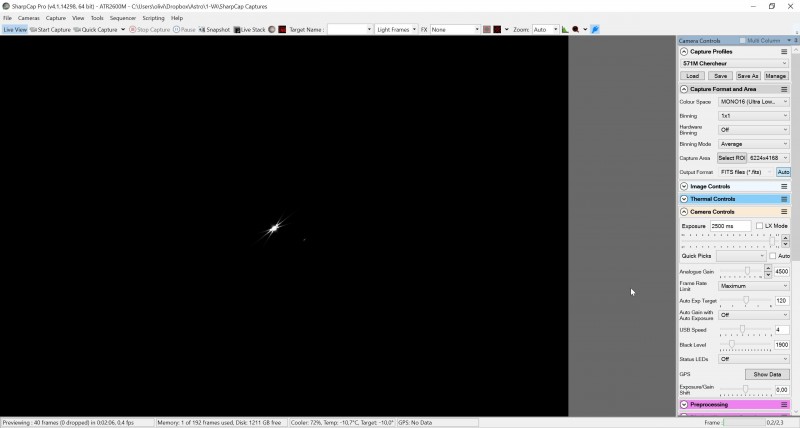Collapse the Capture Profiles section
This screenshot has height=428, width=800.
pos(684,52)
